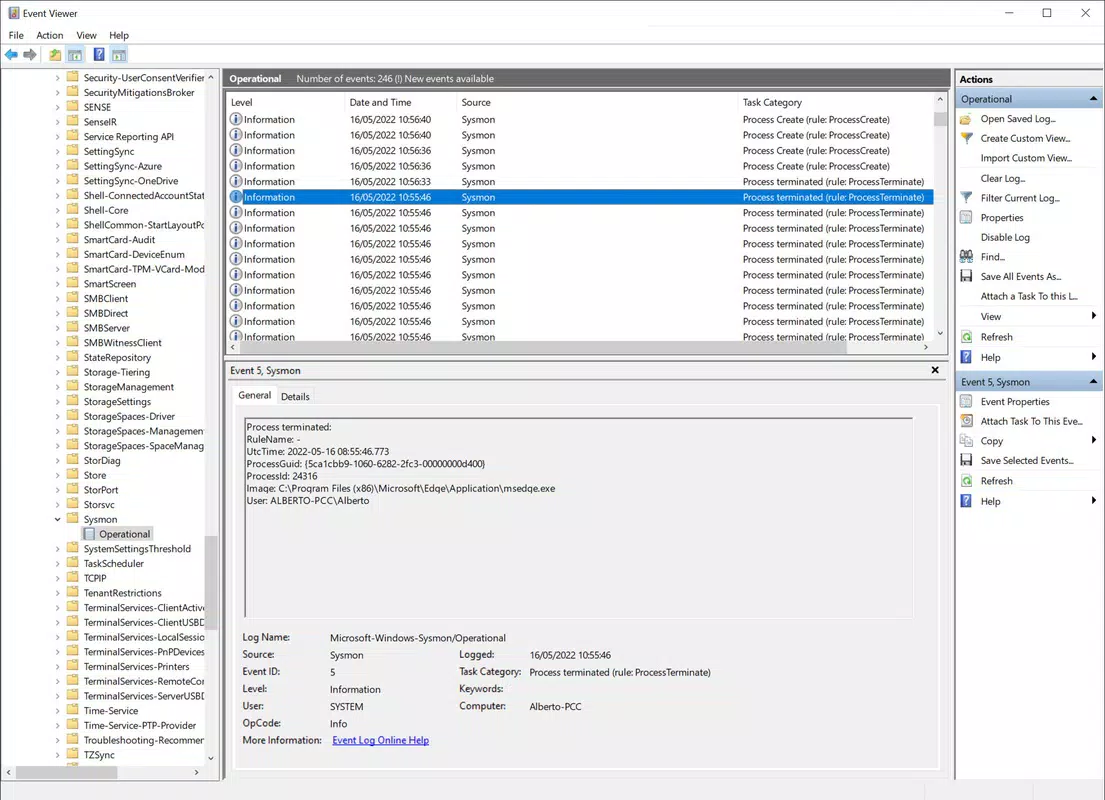Click Save All Events As disk icon

point(966,276)
